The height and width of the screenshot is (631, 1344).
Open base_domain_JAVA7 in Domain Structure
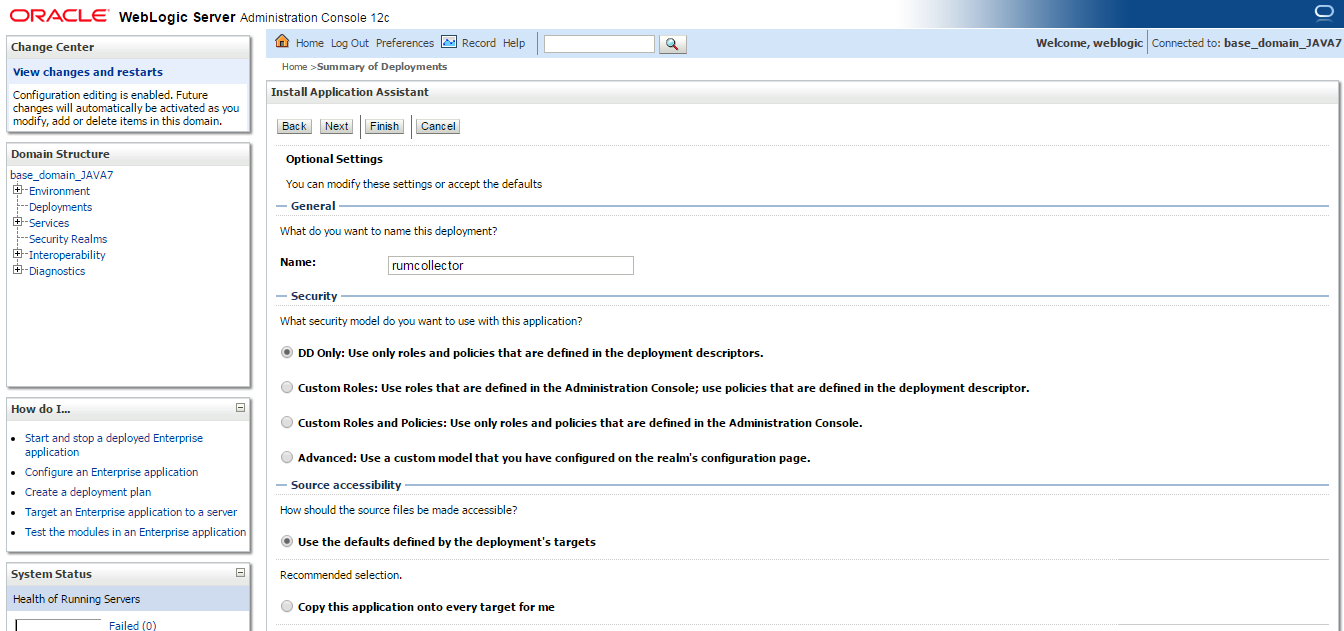[x=62, y=175]
